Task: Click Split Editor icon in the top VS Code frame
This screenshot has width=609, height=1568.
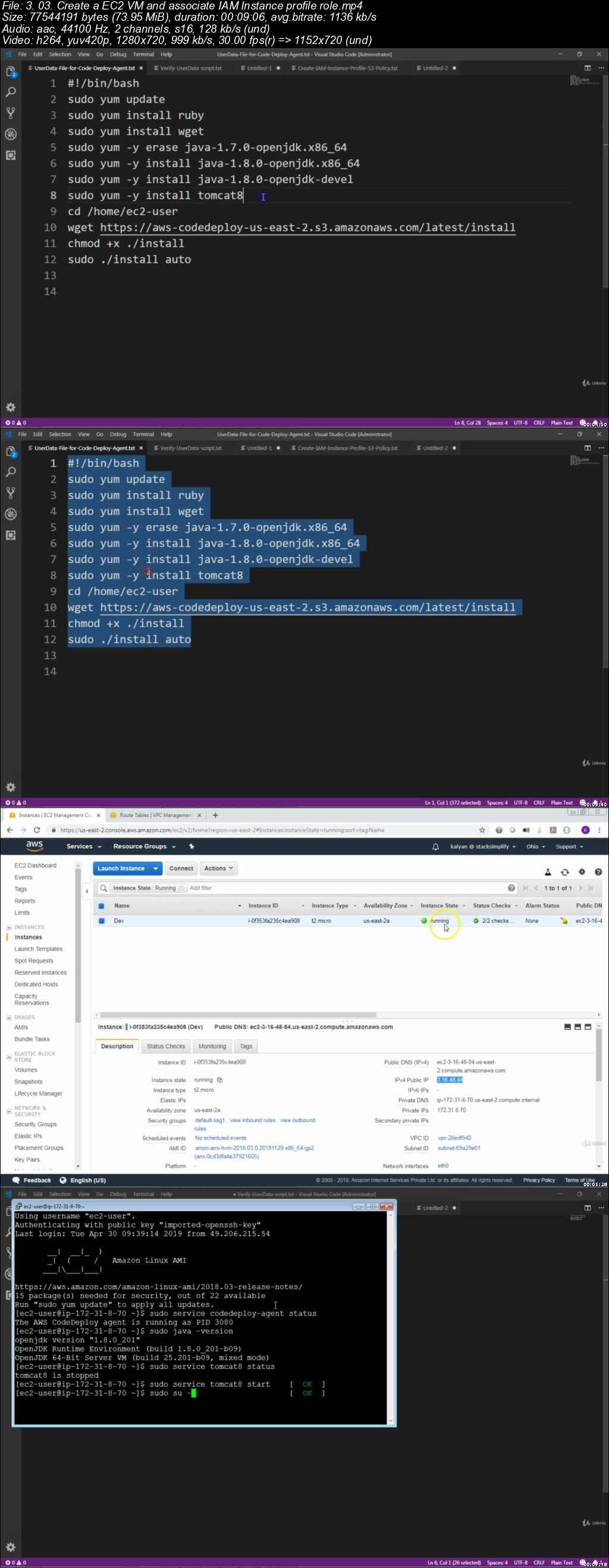Action: [587, 68]
